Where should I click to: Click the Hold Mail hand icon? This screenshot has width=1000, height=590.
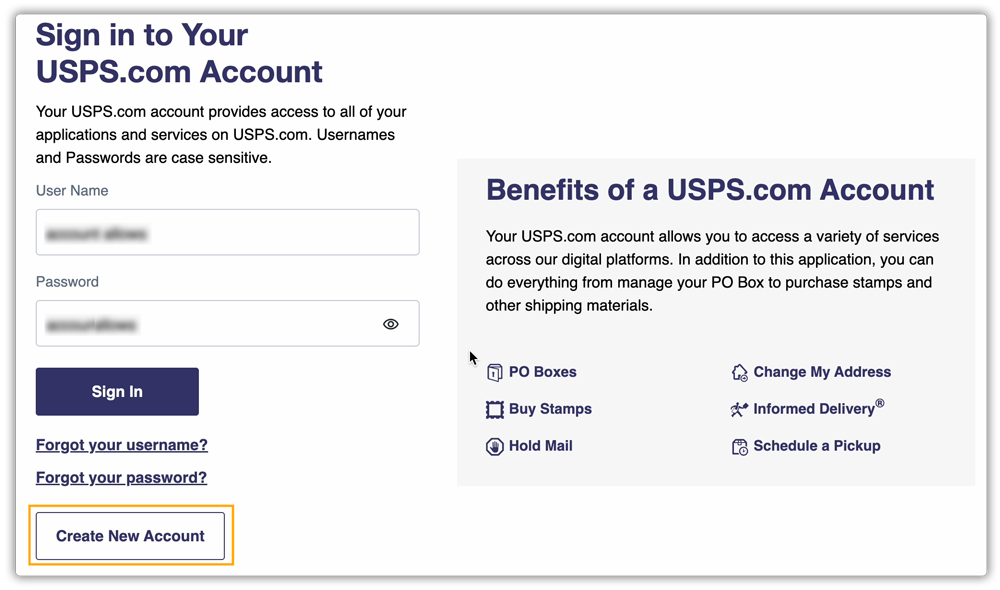coord(495,446)
